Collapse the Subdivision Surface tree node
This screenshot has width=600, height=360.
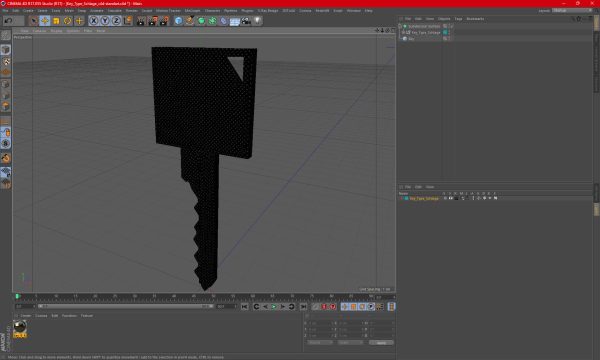[x=401, y=26]
